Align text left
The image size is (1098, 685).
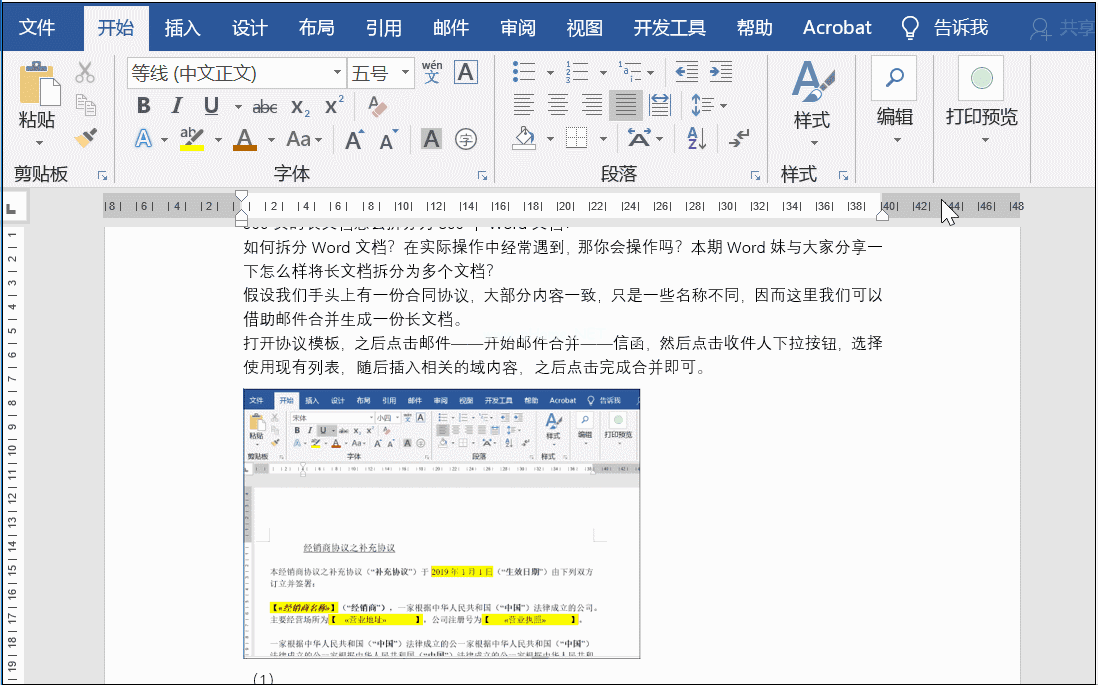pyautogui.click(x=523, y=105)
